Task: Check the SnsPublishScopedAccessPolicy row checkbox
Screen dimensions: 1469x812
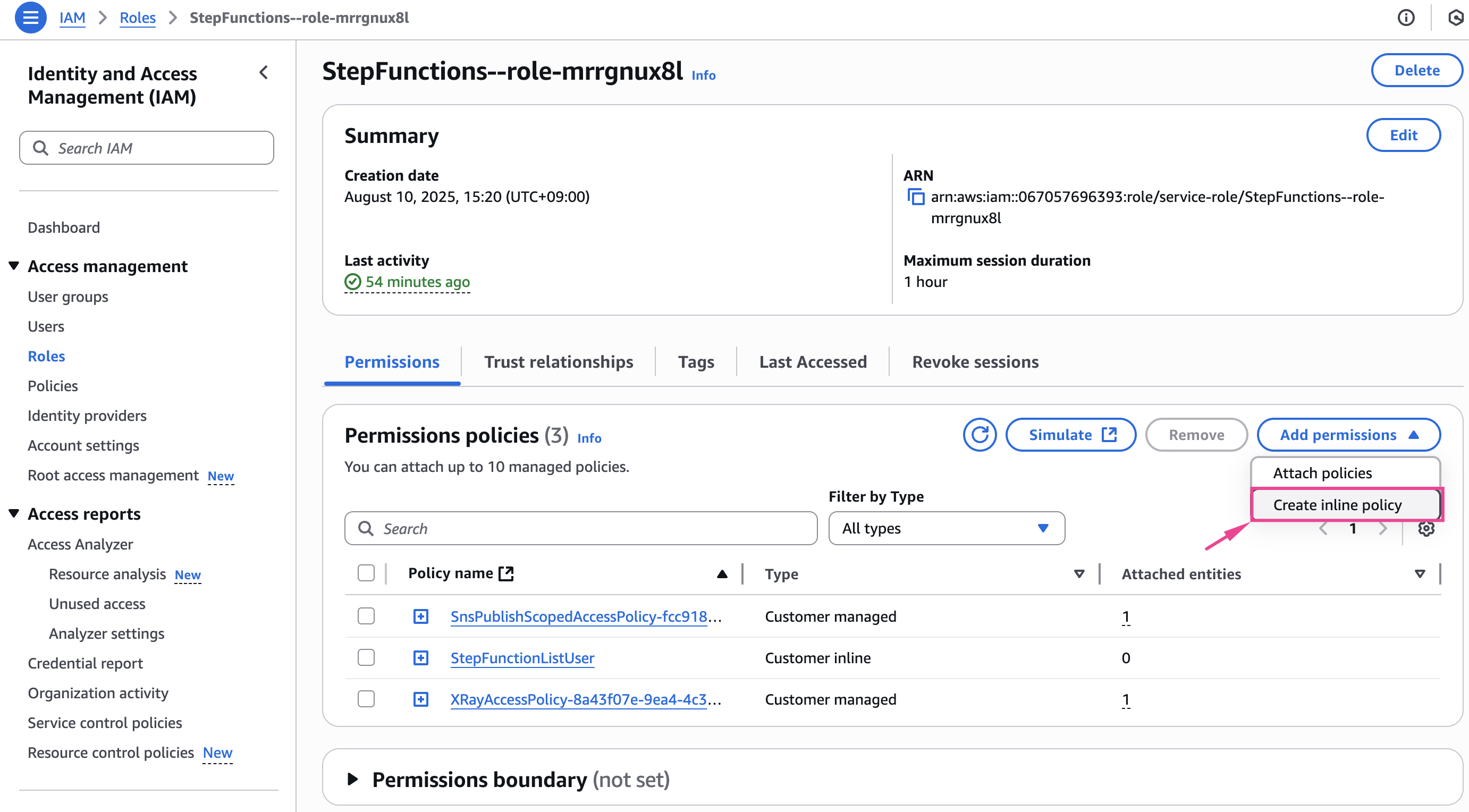Action: coord(366,616)
